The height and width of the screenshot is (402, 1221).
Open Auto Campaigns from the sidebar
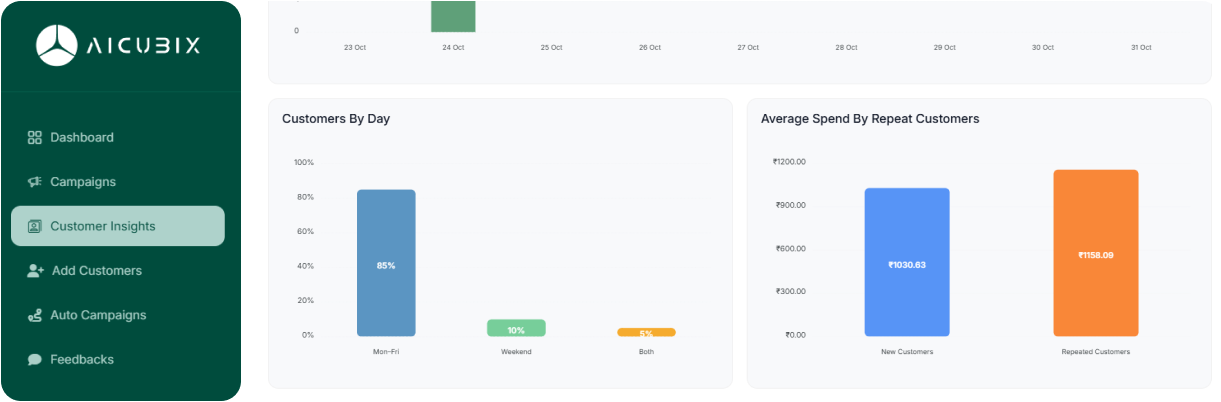[x=98, y=315]
